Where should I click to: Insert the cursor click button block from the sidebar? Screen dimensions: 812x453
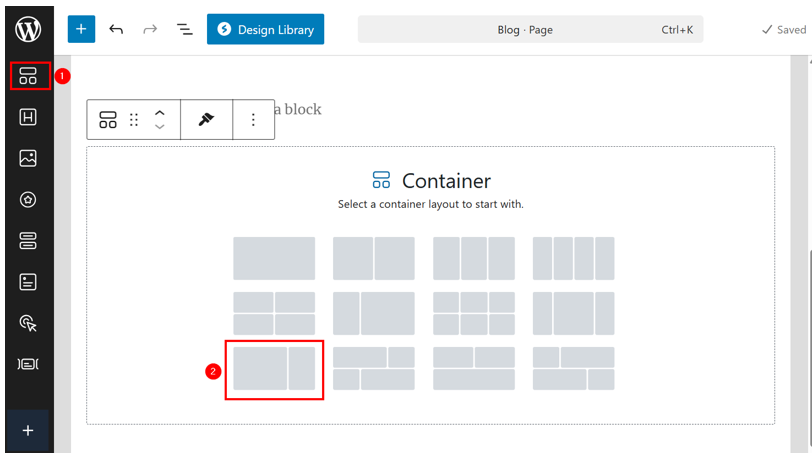tap(28, 323)
